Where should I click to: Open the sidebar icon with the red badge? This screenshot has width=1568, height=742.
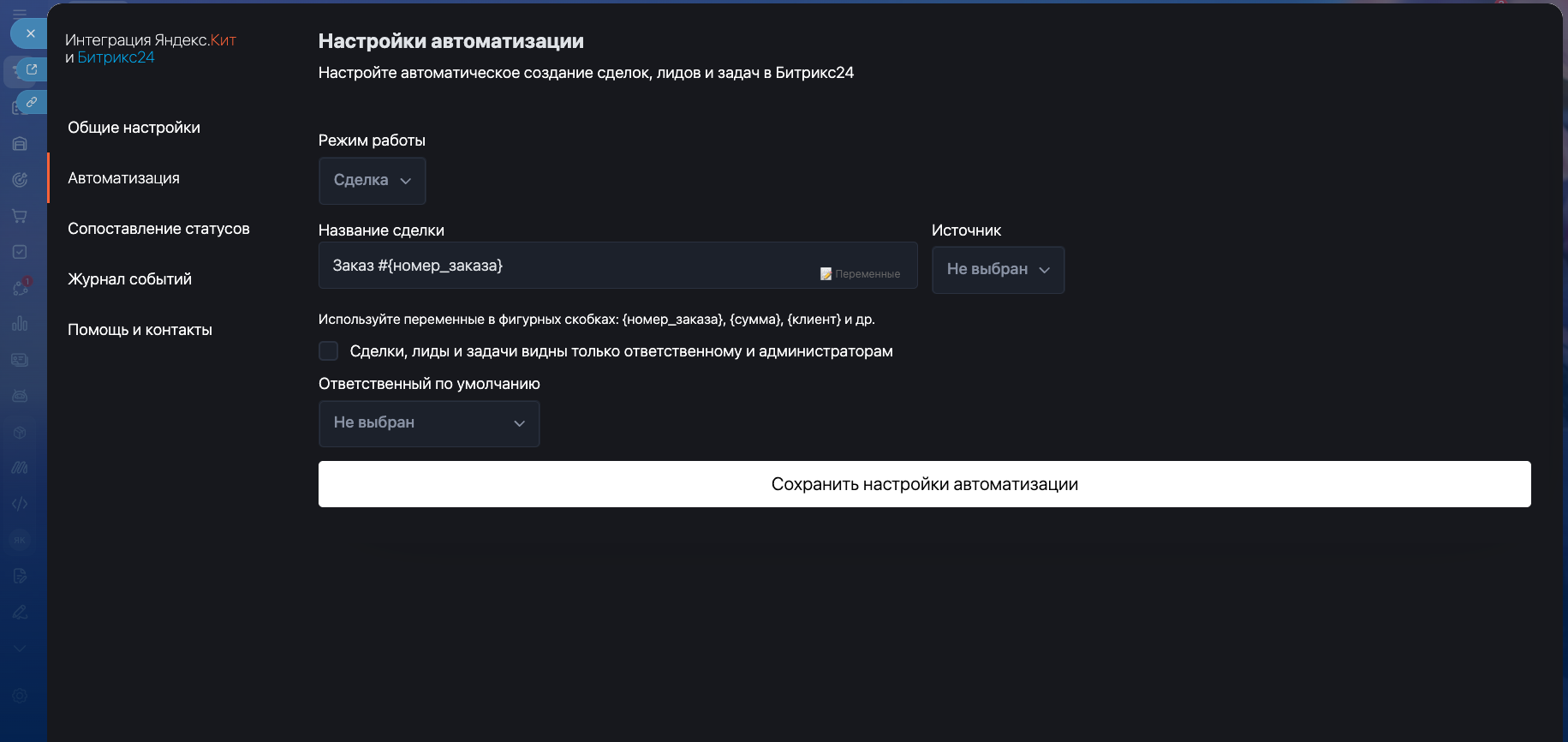pos(21,287)
